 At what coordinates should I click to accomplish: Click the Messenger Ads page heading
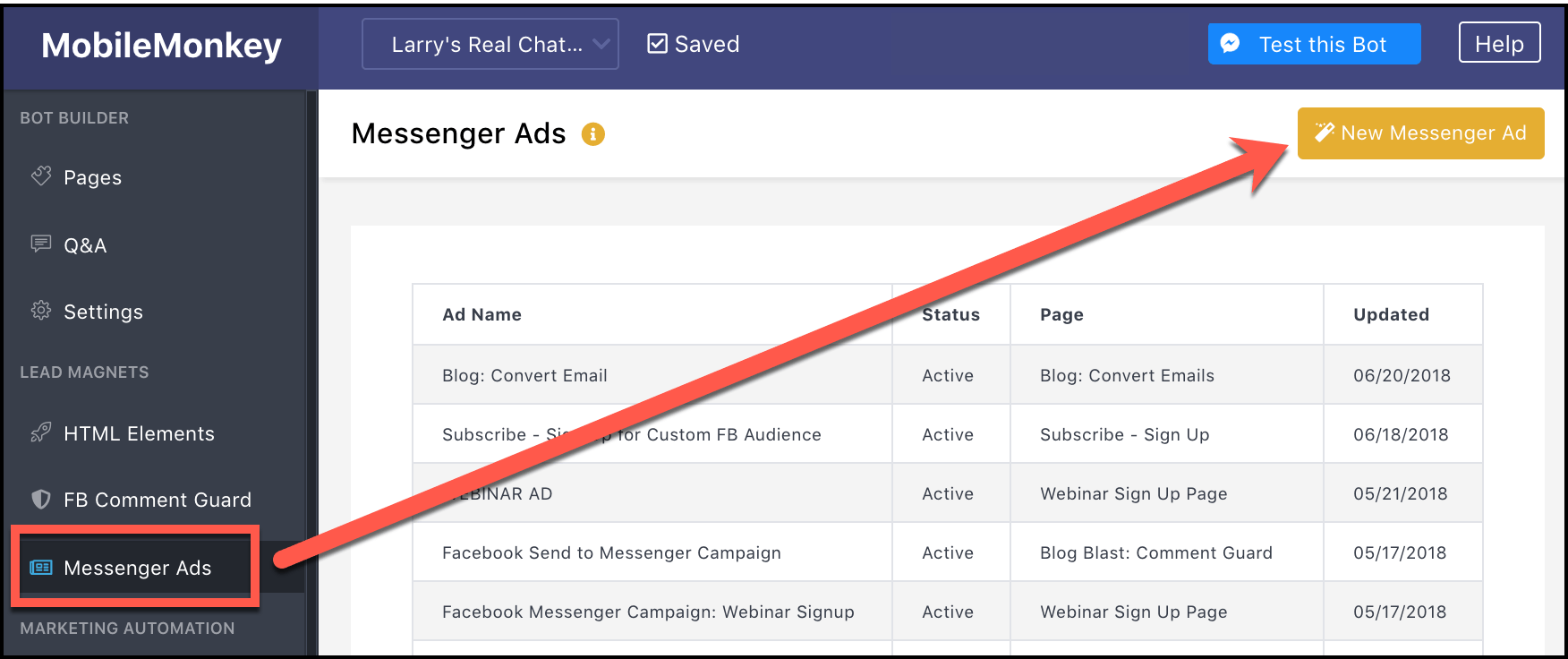pyautogui.click(x=458, y=133)
